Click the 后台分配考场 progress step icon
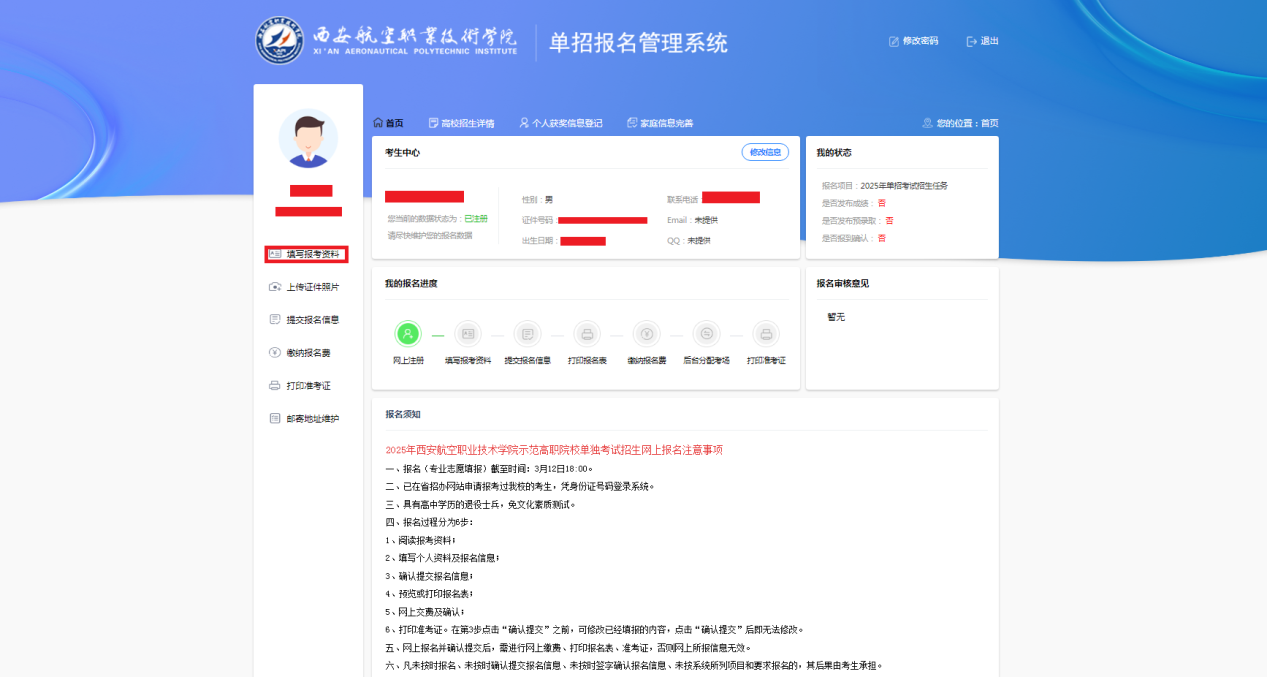This screenshot has height=677, width=1267. (706, 334)
